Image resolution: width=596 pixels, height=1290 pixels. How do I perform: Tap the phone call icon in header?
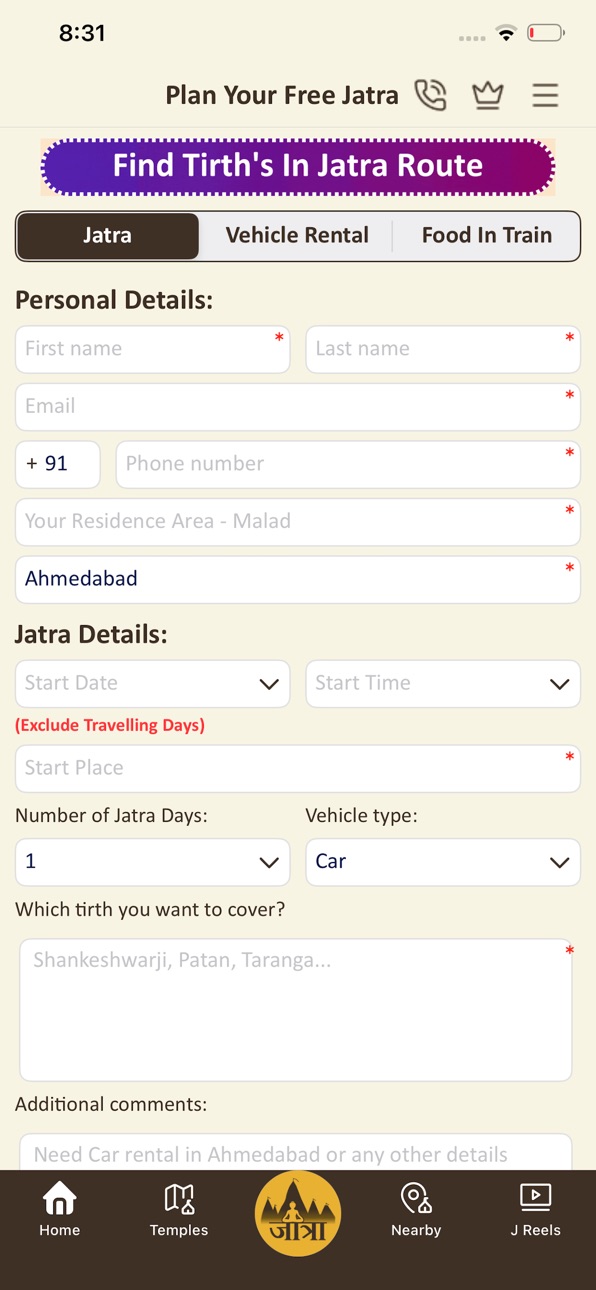[x=431, y=95]
